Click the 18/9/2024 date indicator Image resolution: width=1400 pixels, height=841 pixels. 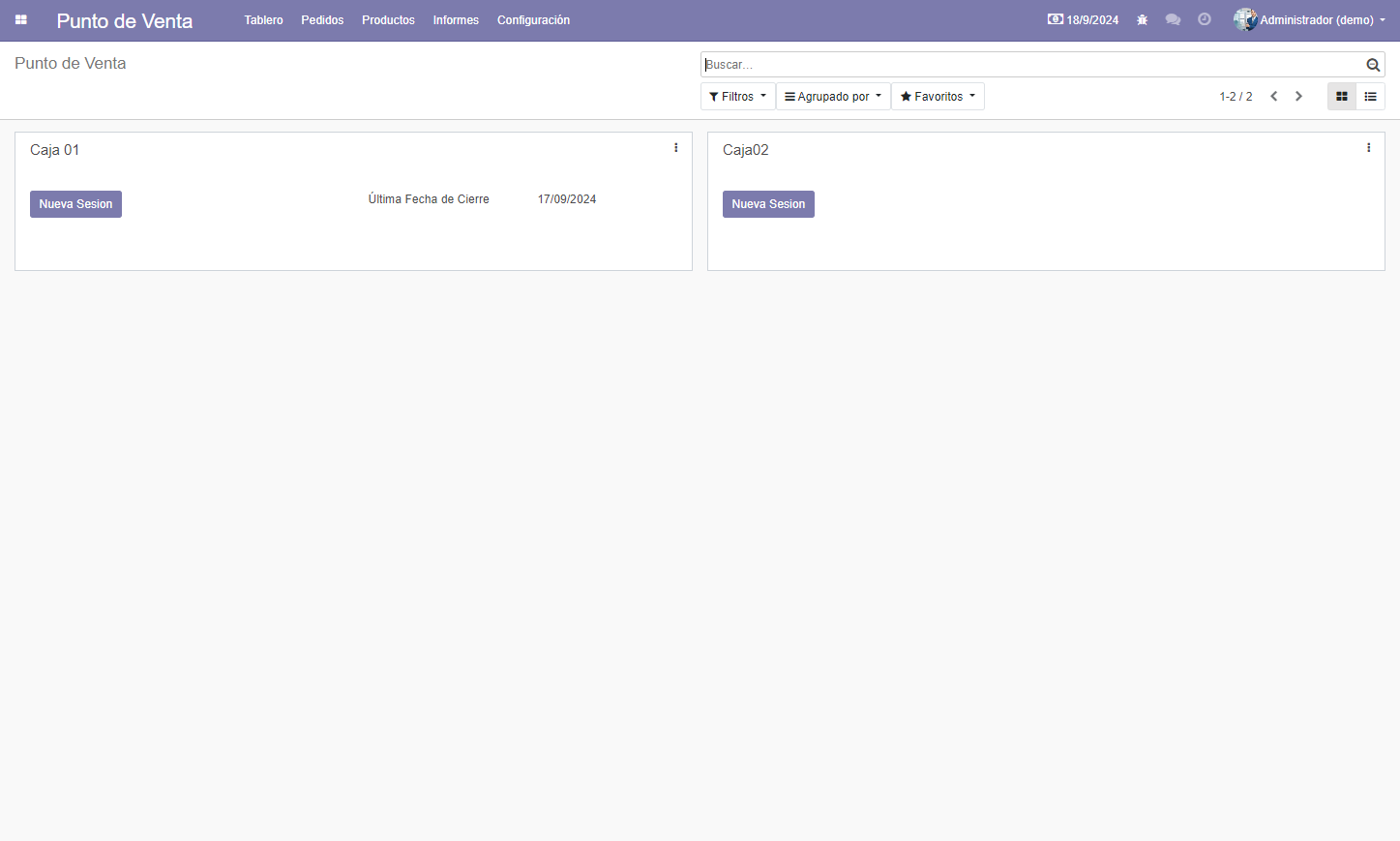1083,19
